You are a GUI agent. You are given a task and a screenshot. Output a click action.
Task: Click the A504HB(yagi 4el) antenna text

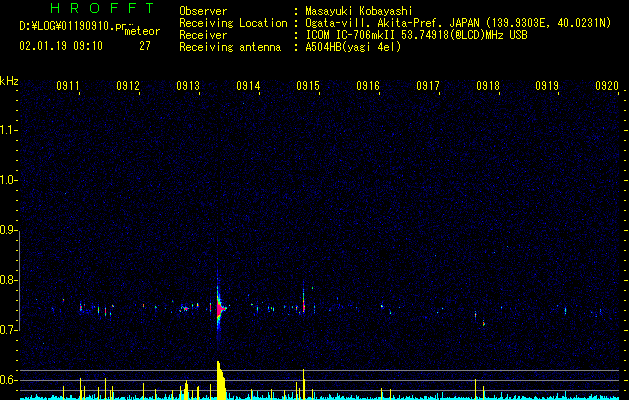[353, 47]
